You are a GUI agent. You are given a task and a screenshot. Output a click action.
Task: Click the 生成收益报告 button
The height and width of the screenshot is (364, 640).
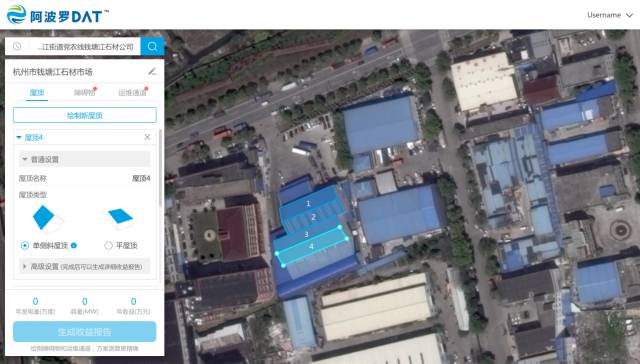tap(84, 331)
